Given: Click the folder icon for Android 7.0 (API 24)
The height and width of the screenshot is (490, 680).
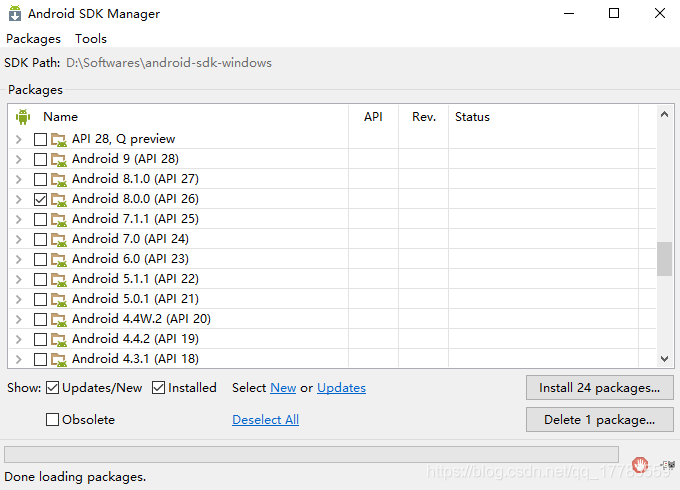Looking at the screenshot, I should click(59, 239).
